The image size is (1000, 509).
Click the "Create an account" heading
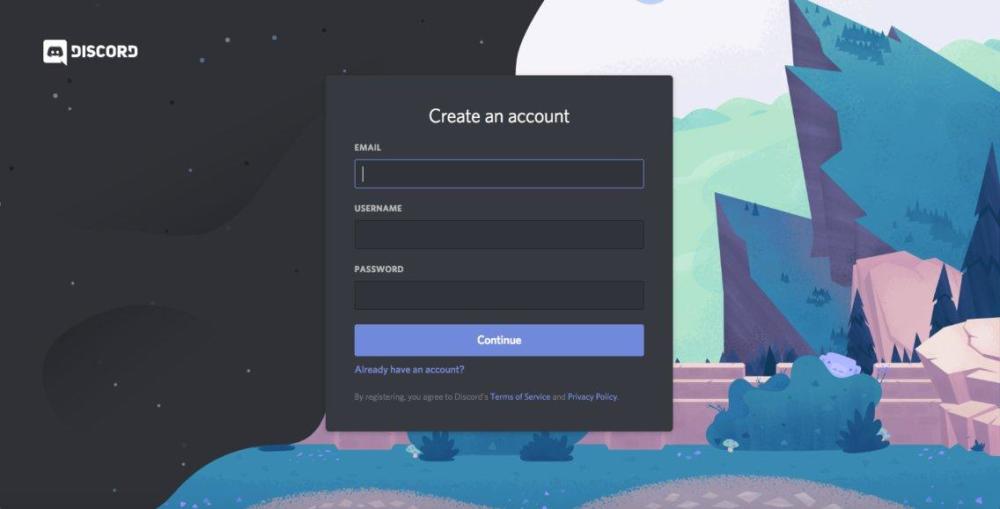[x=499, y=116]
